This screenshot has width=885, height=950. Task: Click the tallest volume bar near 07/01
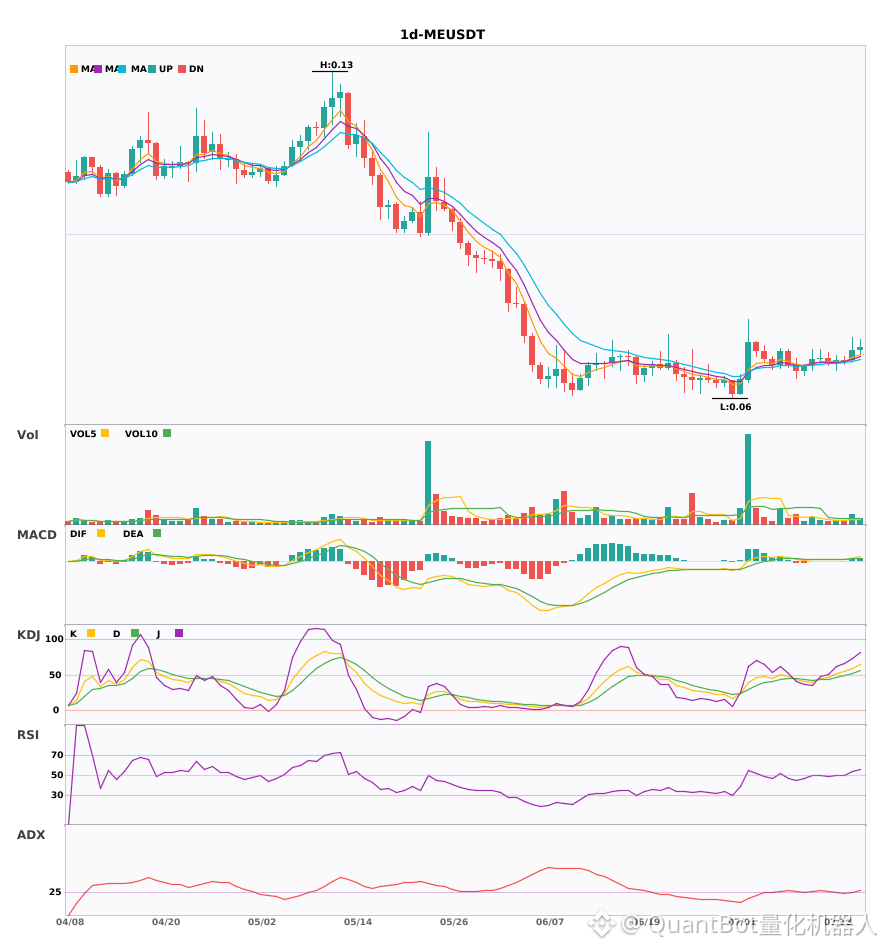pos(748,479)
